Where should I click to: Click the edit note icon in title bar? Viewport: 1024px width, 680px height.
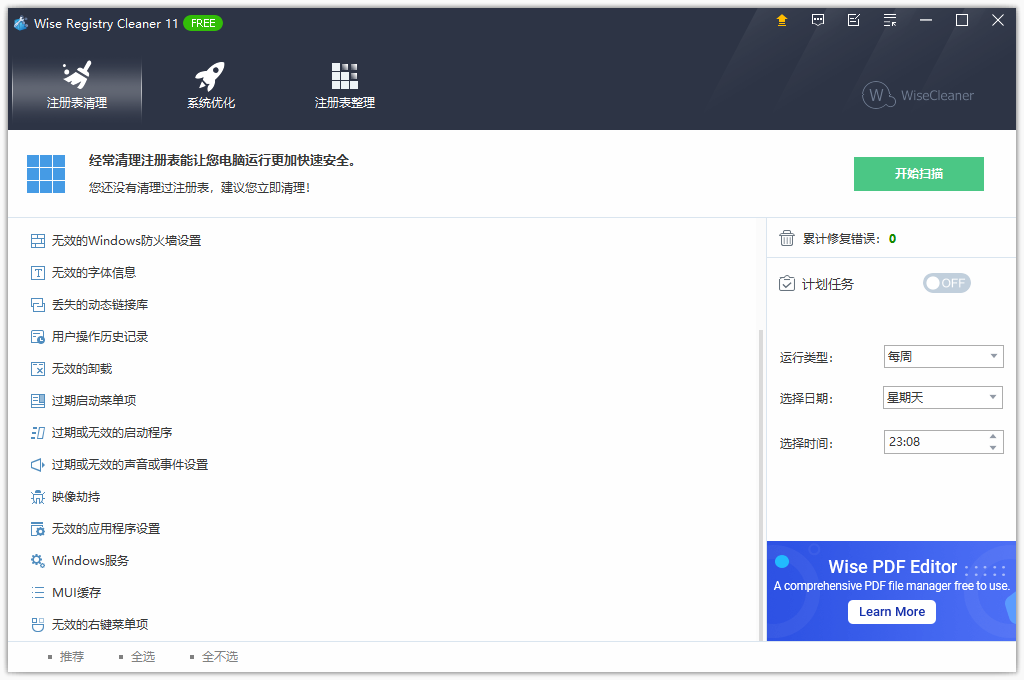pos(854,20)
